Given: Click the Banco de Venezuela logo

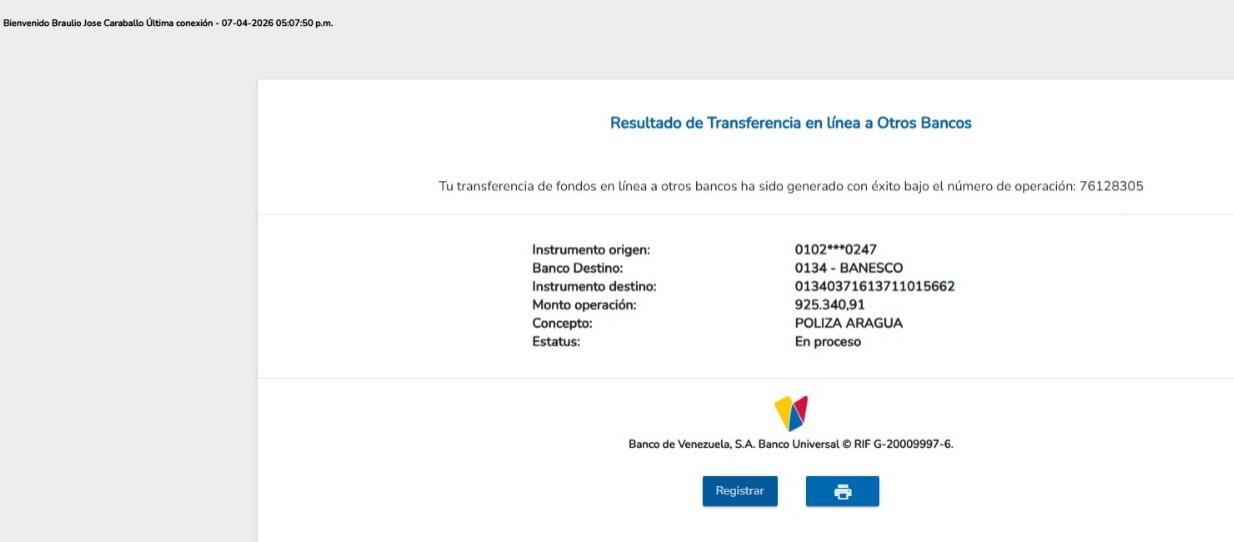Looking at the screenshot, I should coord(790,412).
